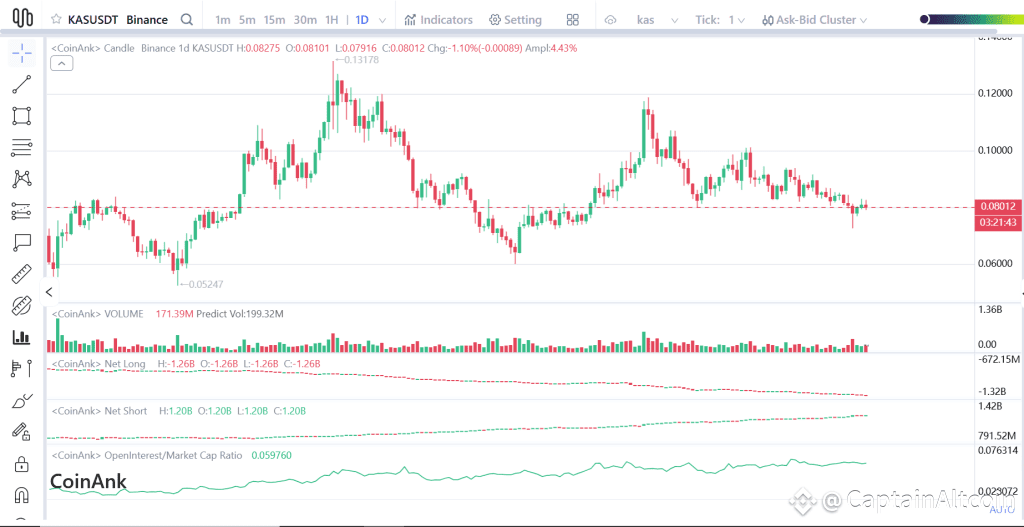The image size is (1024, 527).
Task: Select the comment note annotation tool
Action: [22, 242]
